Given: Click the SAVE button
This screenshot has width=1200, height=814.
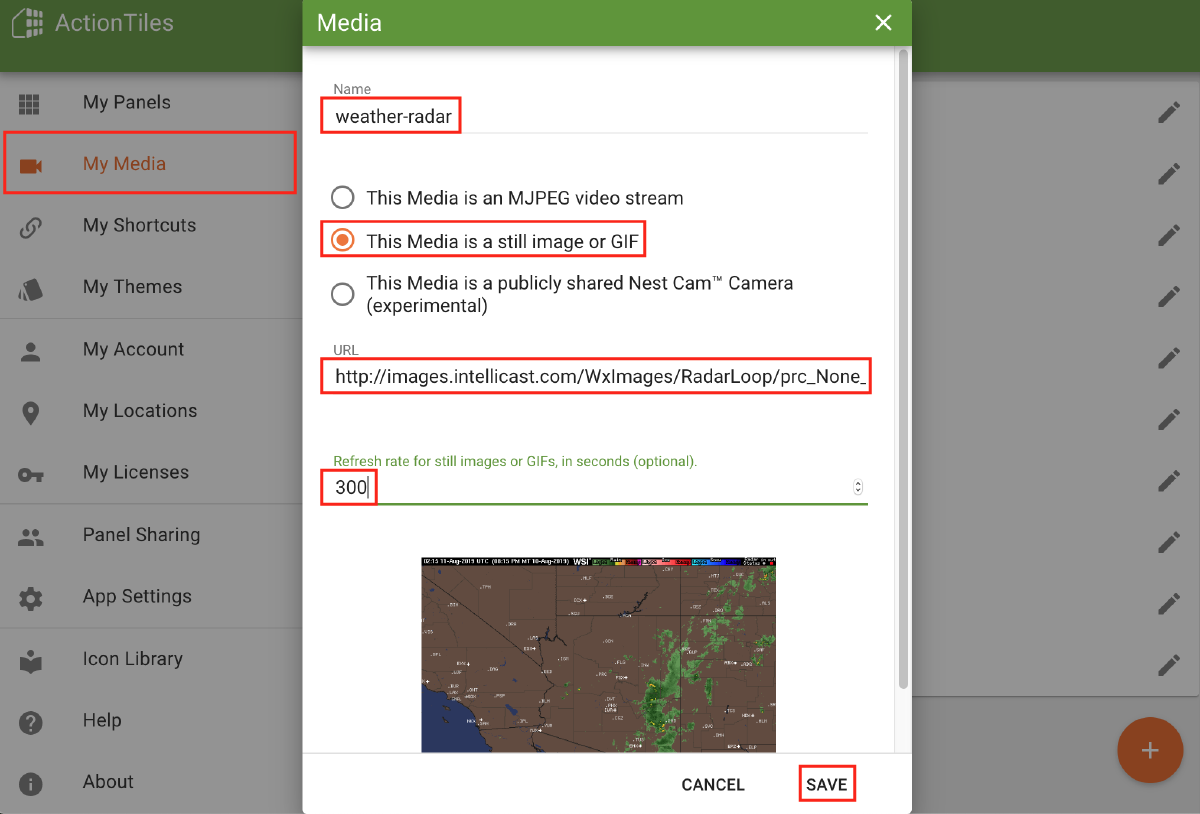Looking at the screenshot, I should coord(827,785).
